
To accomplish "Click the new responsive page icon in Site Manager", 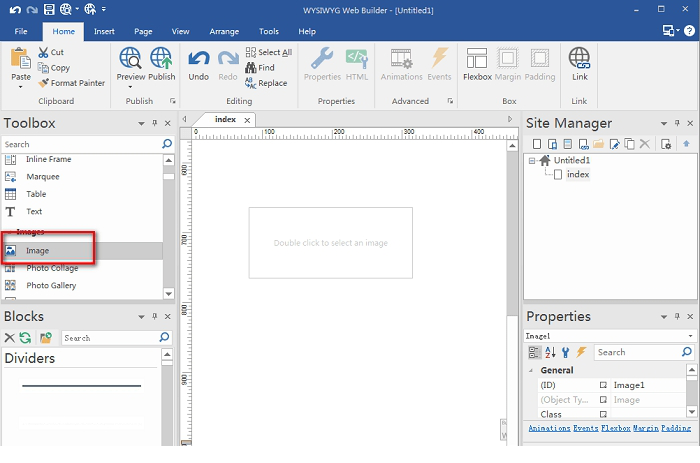I will [552, 144].
